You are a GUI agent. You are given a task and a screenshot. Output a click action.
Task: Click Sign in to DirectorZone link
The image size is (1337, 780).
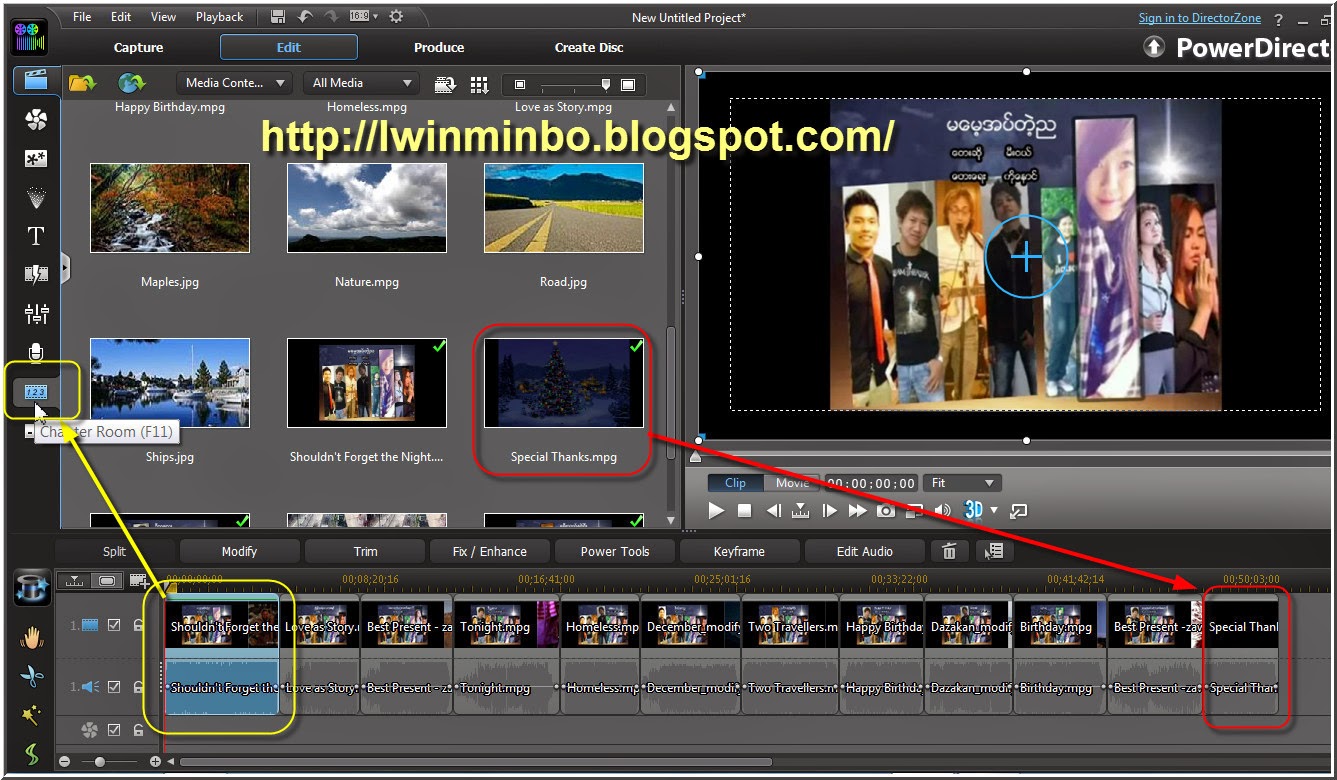click(1200, 18)
